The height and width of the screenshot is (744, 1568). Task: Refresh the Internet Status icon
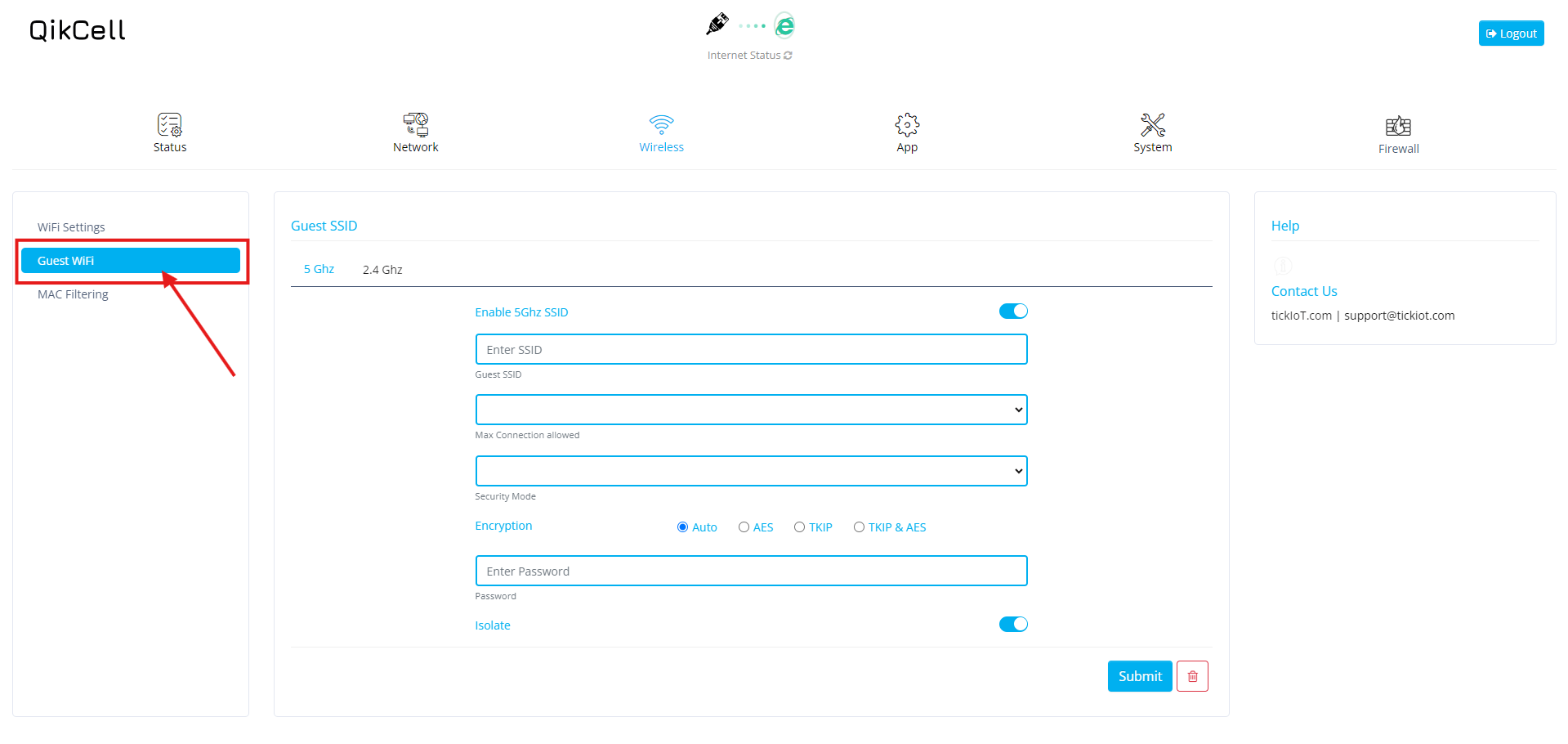coord(788,56)
